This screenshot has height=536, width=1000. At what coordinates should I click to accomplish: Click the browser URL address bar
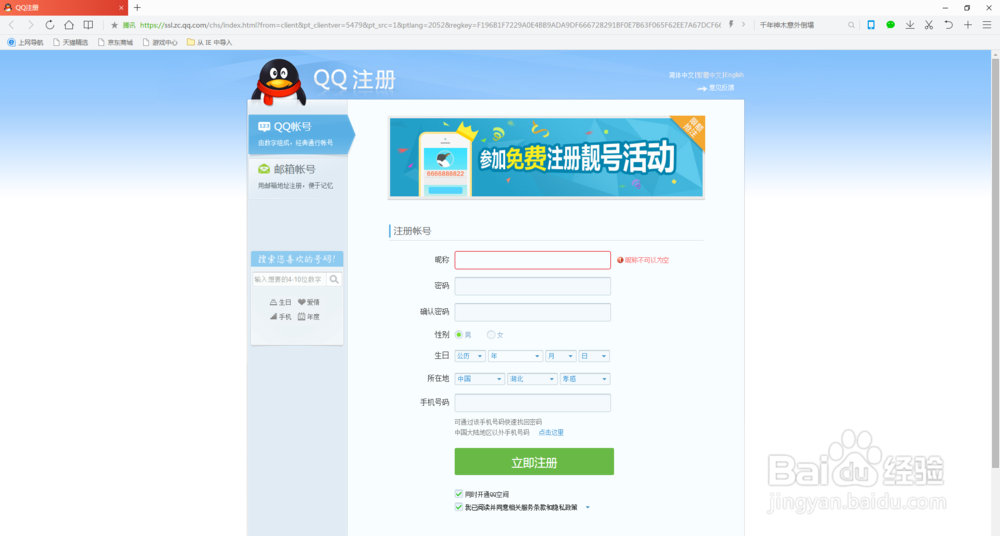pos(430,25)
